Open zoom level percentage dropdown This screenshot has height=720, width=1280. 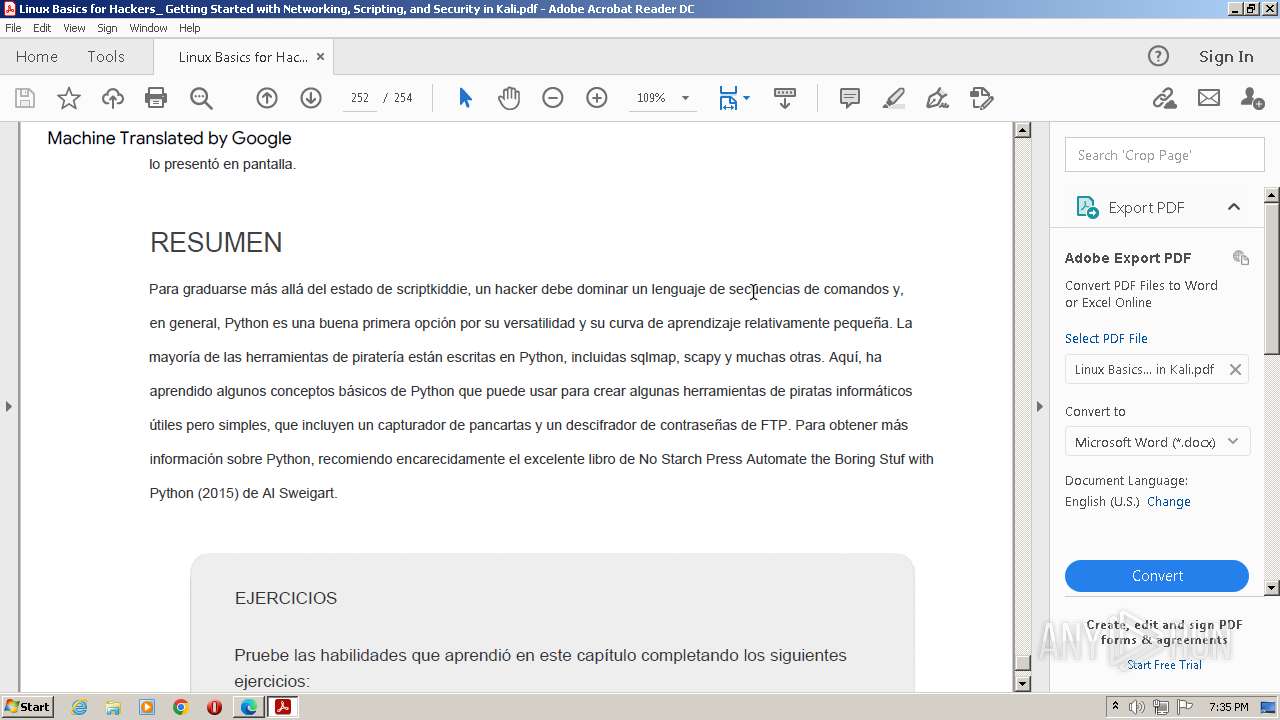(x=685, y=98)
